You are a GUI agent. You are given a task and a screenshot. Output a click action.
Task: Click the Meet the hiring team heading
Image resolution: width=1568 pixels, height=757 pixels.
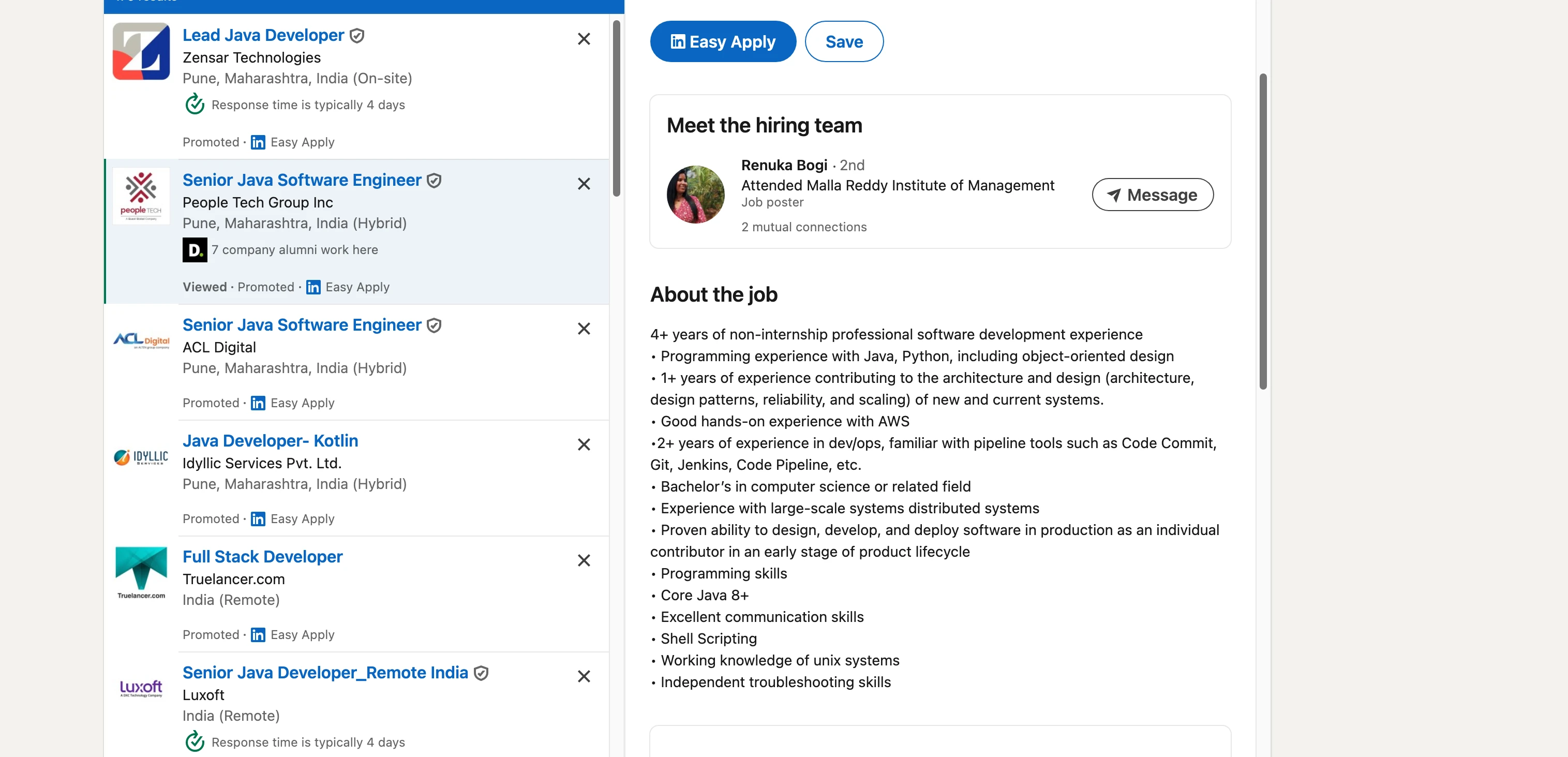pyautogui.click(x=765, y=125)
